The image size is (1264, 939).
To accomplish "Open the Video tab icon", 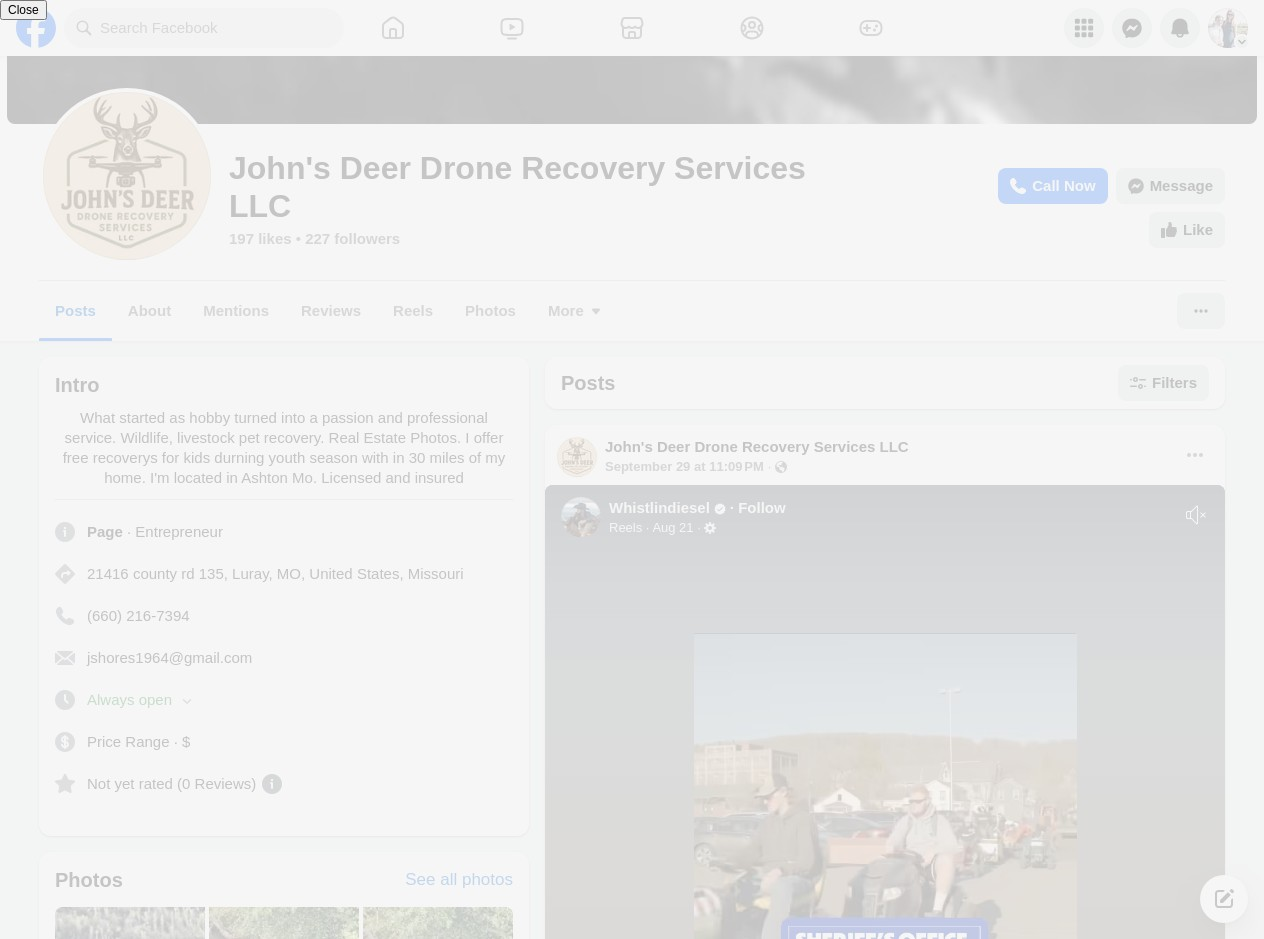I will (512, 27).
